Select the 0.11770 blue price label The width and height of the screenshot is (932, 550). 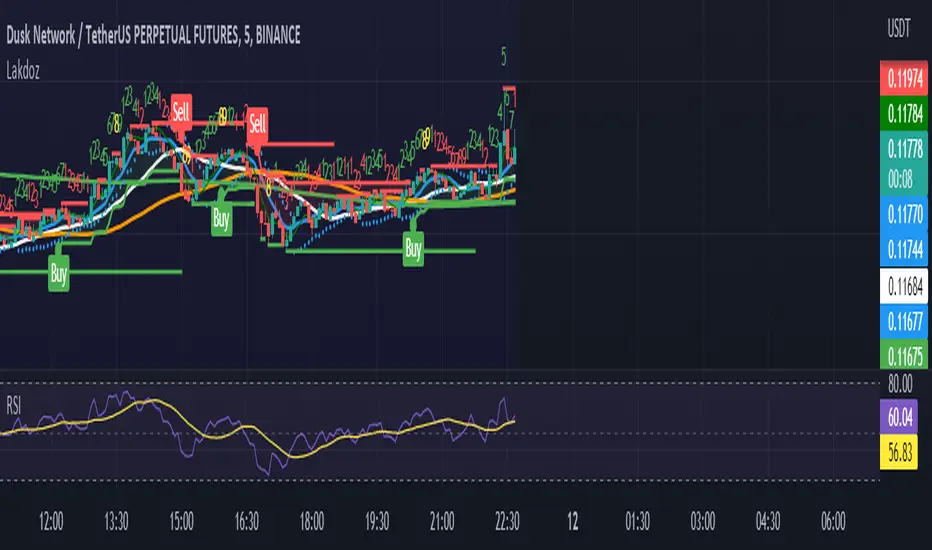click(903, 214)
